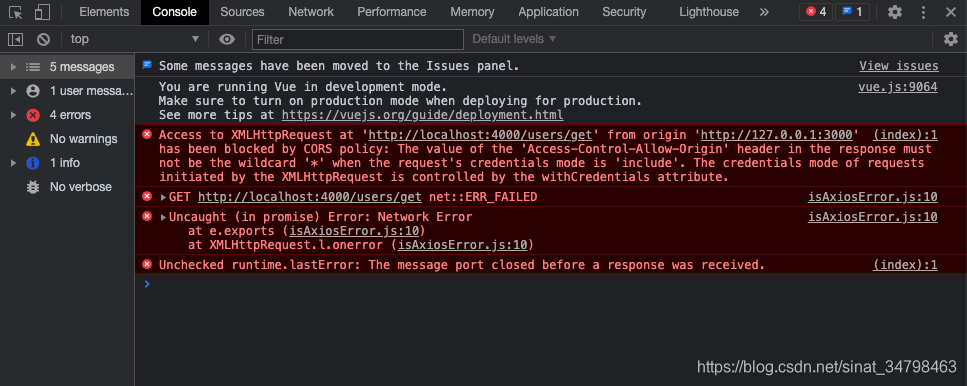The width and height of the screenshot is (967, 386).
Task: Click the blue issues counter badge
Action: [x=852, y=12]
